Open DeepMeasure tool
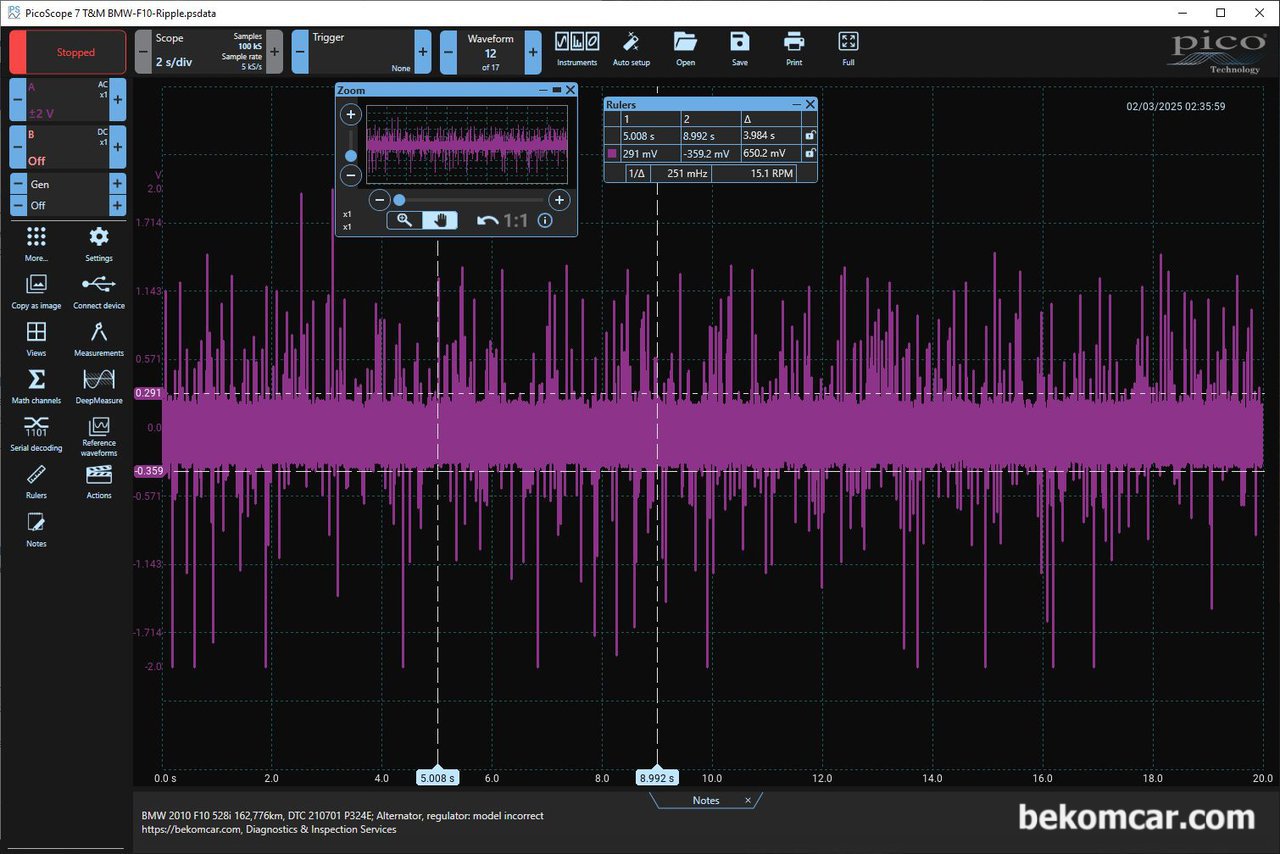 click(99, 387)
